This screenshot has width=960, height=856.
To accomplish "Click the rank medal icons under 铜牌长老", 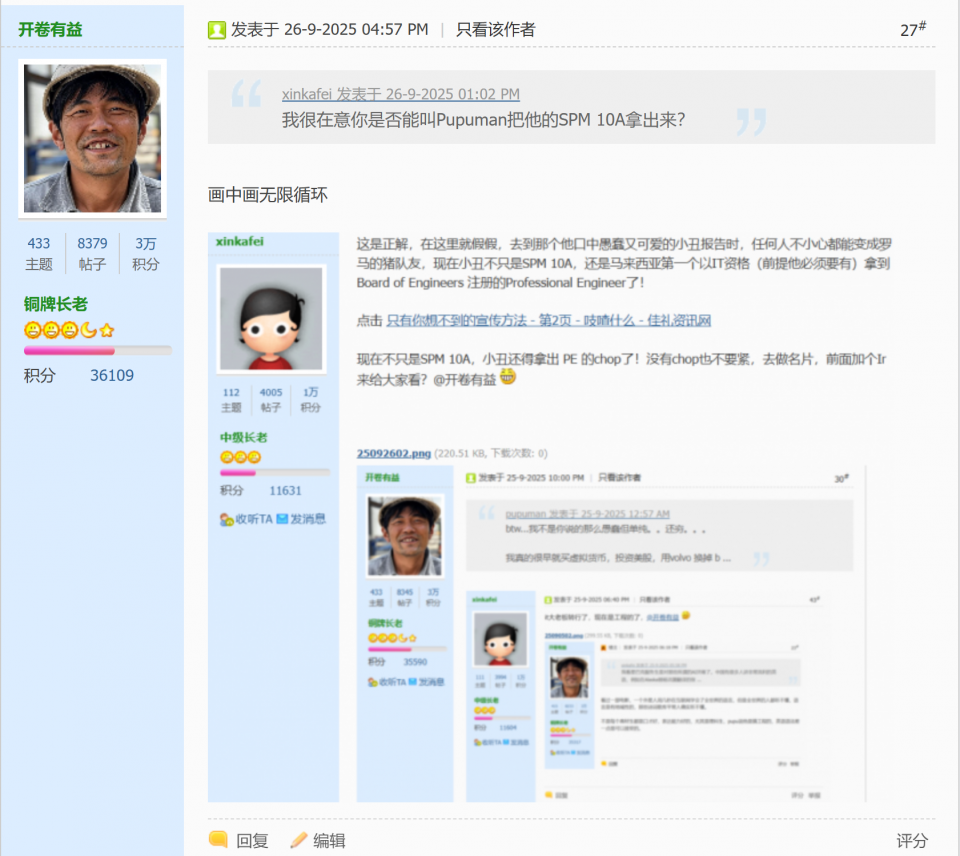I will click(x=69, y=330).
